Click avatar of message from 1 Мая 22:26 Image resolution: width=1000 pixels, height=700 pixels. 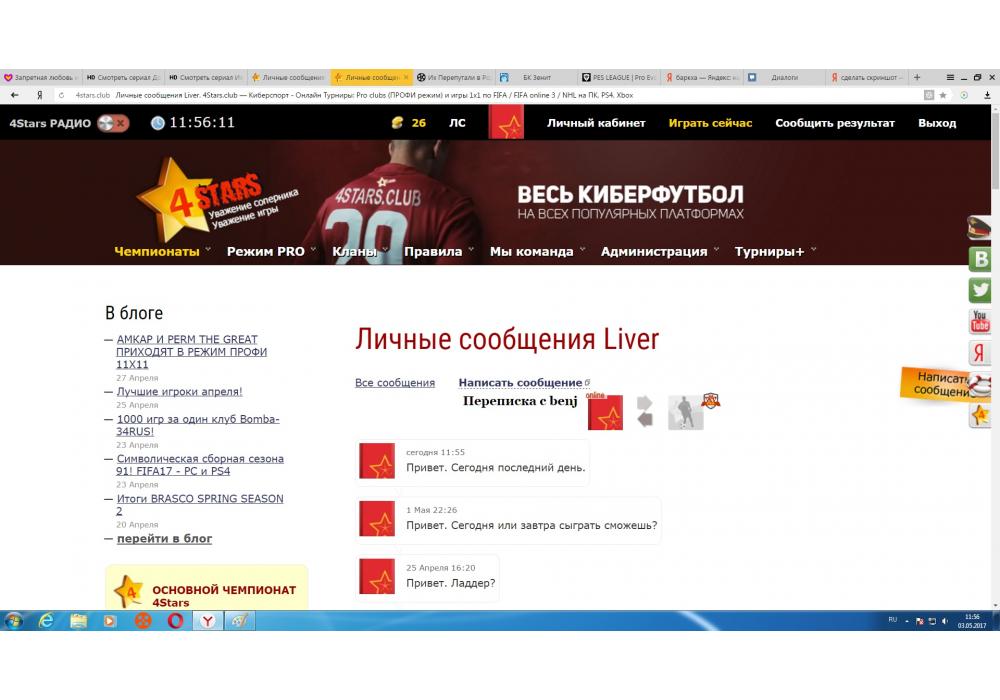click(x=377, y=519)
